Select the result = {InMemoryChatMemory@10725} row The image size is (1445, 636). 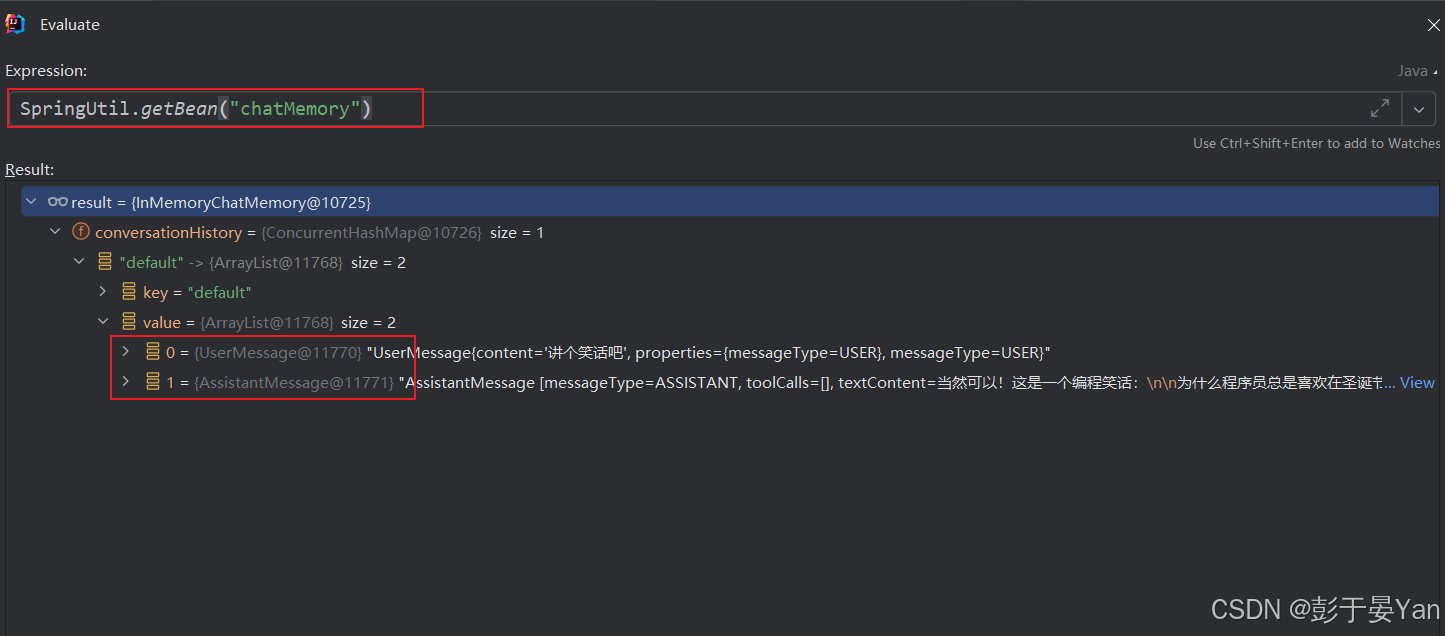(x=730, y=202)
